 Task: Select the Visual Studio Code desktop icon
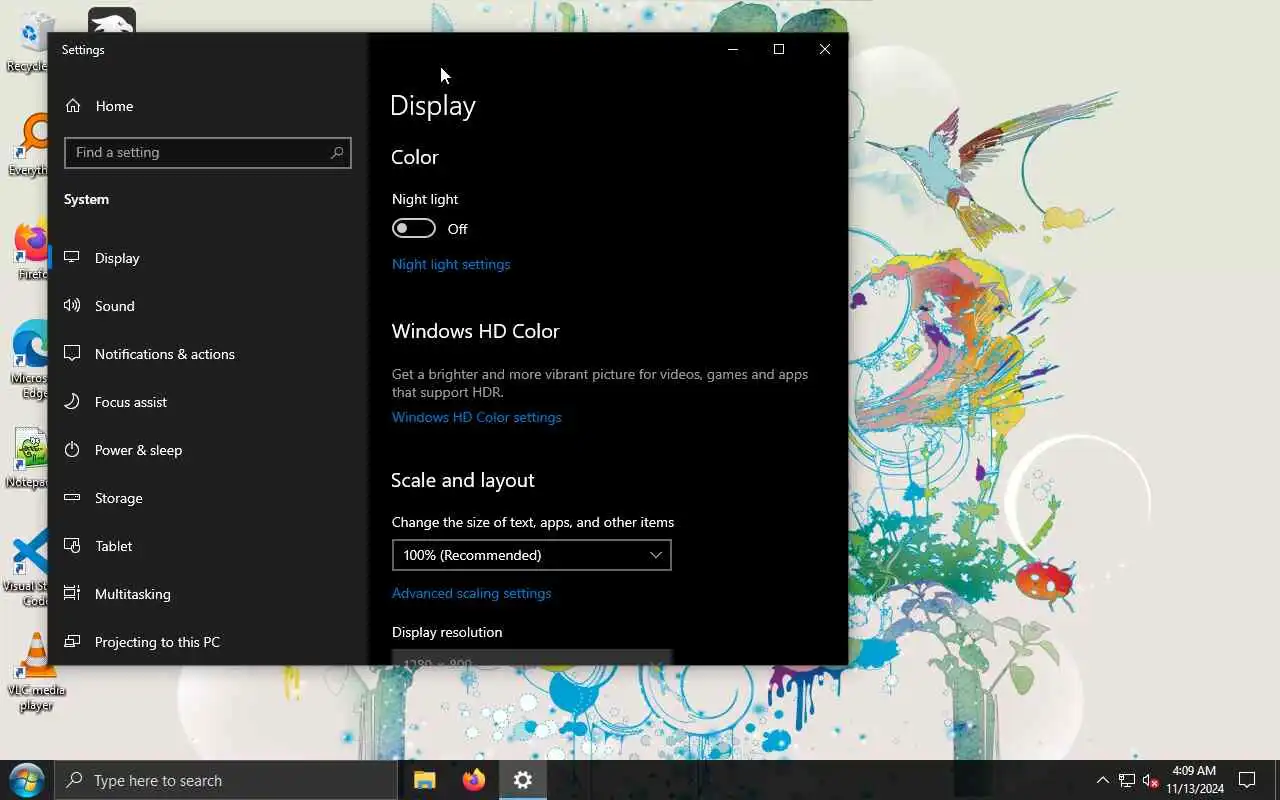pyautogui.click(x=28, y=568)
